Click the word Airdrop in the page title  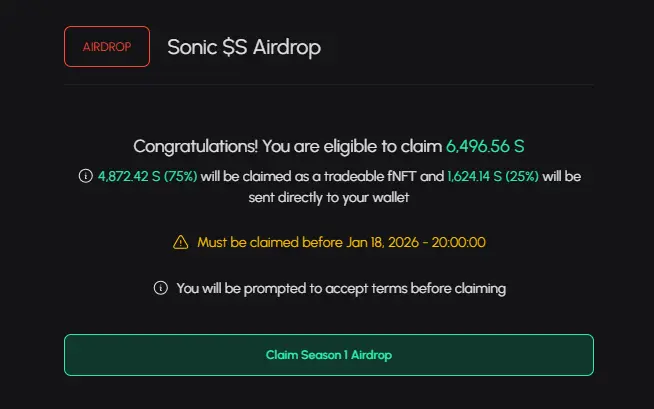coord(287,47)
